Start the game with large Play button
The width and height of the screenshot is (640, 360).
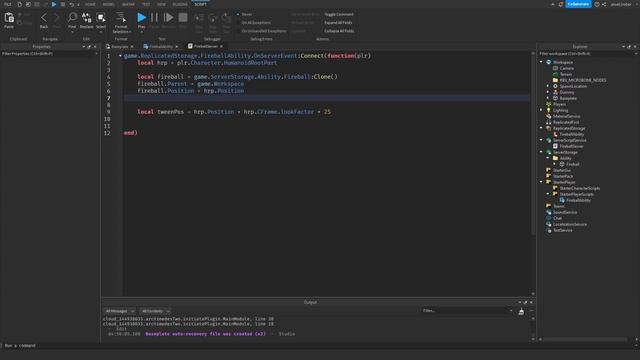coord(141,17)
